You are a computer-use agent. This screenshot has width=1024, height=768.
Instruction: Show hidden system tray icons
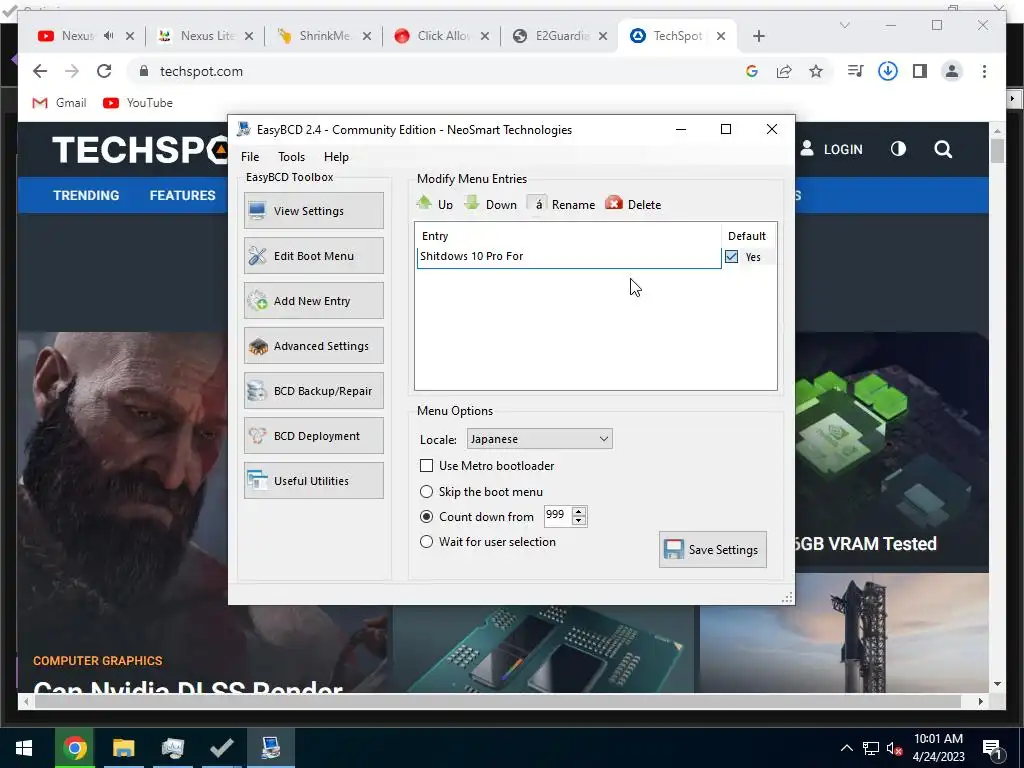[846, 748]
